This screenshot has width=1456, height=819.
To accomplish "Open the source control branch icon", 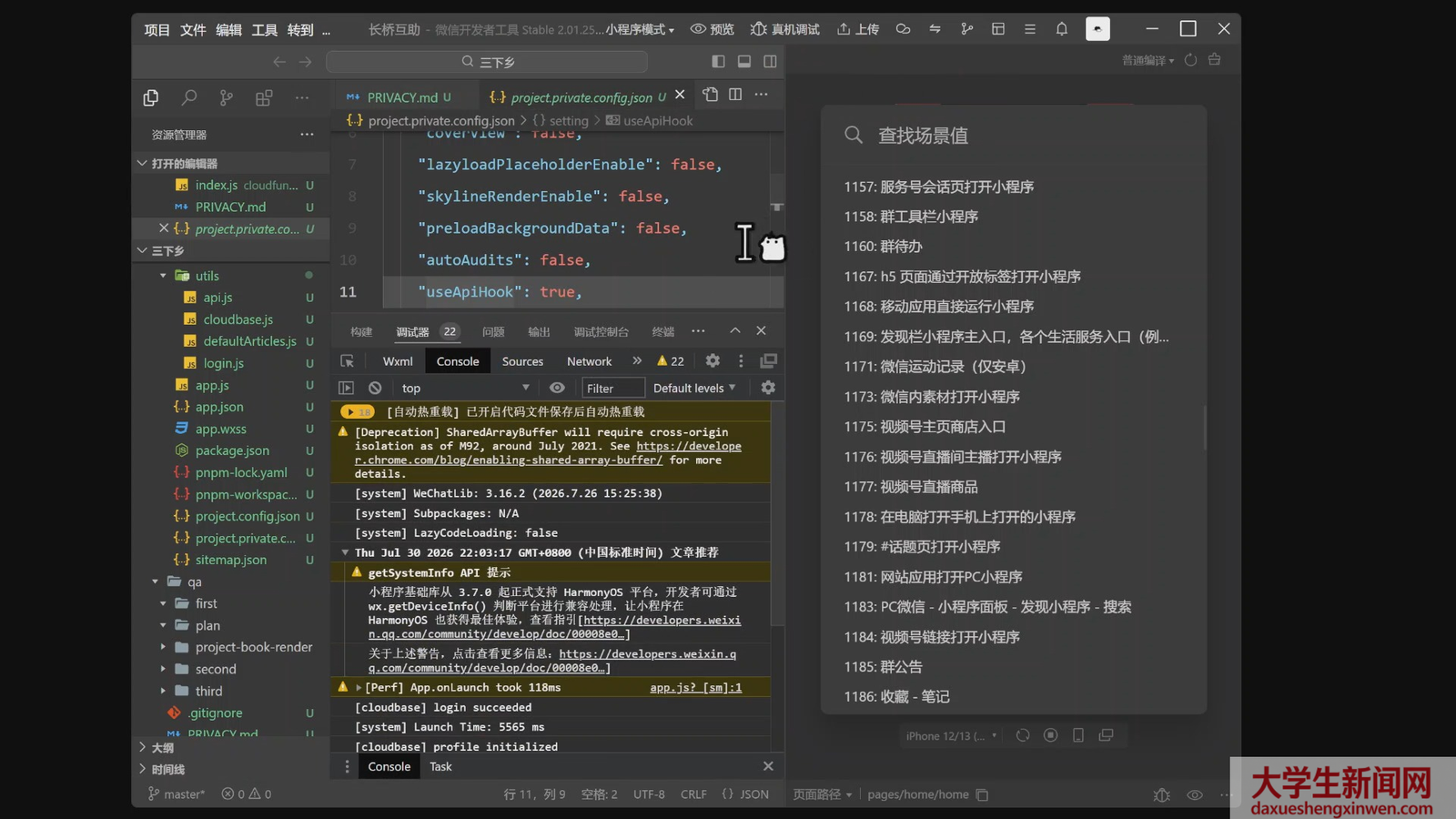I will tap(226, 97).
